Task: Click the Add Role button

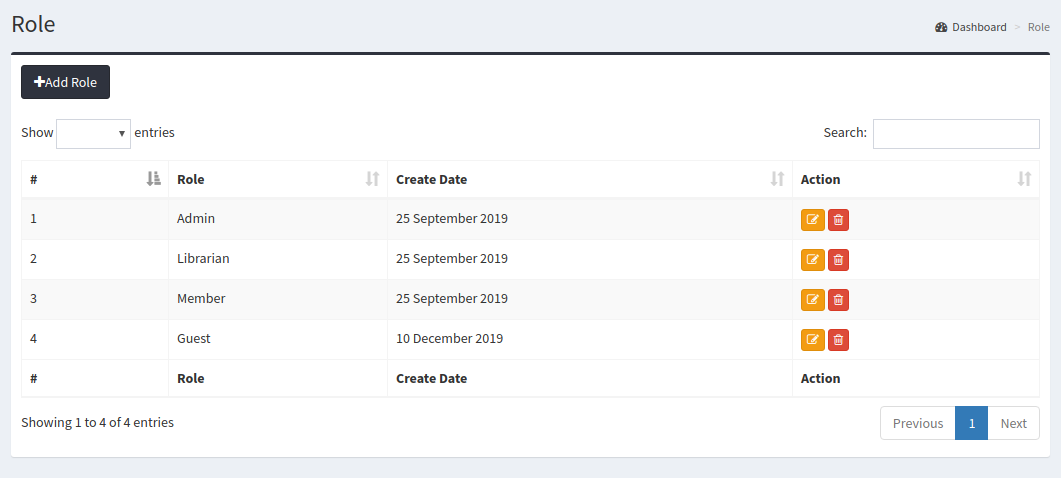Action: 66,82
